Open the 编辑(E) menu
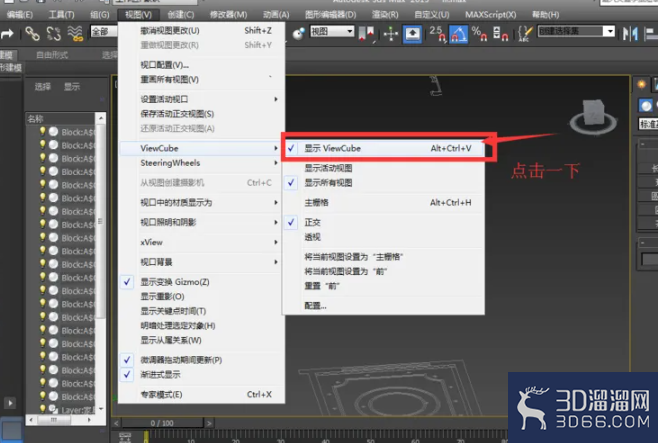 pos(20,15)
